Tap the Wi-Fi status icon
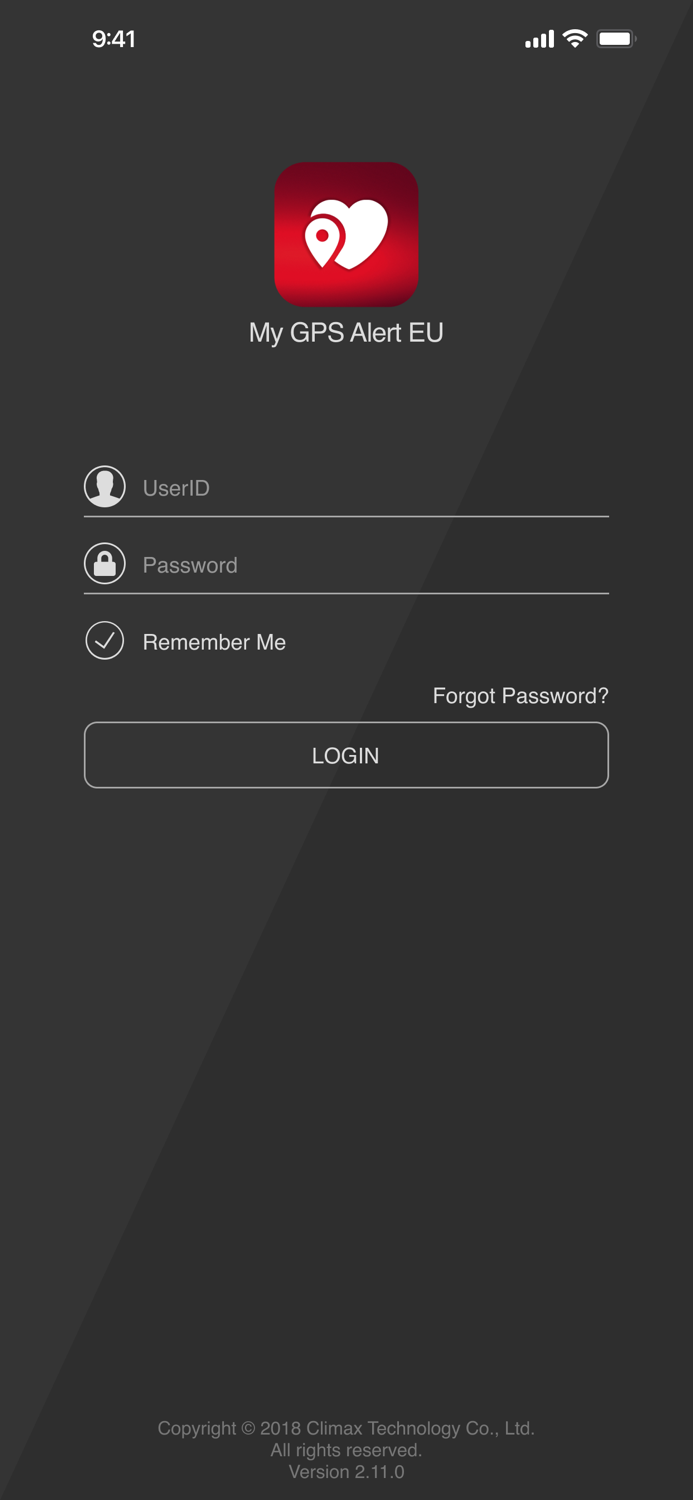Image resolution: width=693 pixels, height=1500 pixels. coord(575,39)
